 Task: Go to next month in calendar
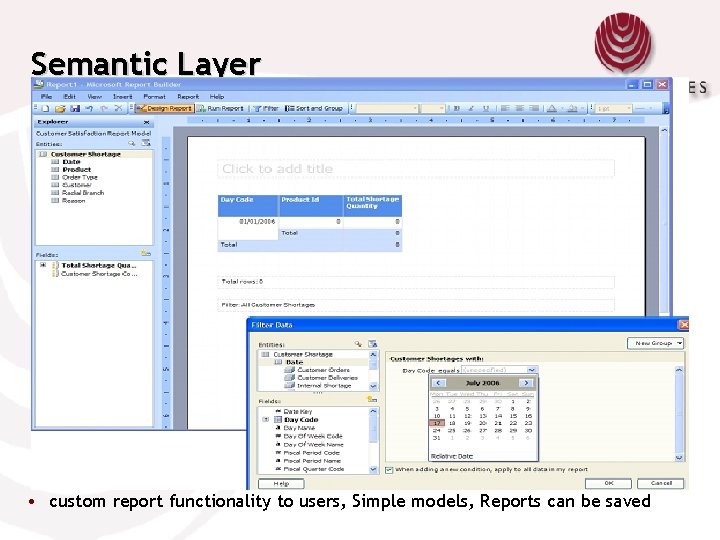526,383
